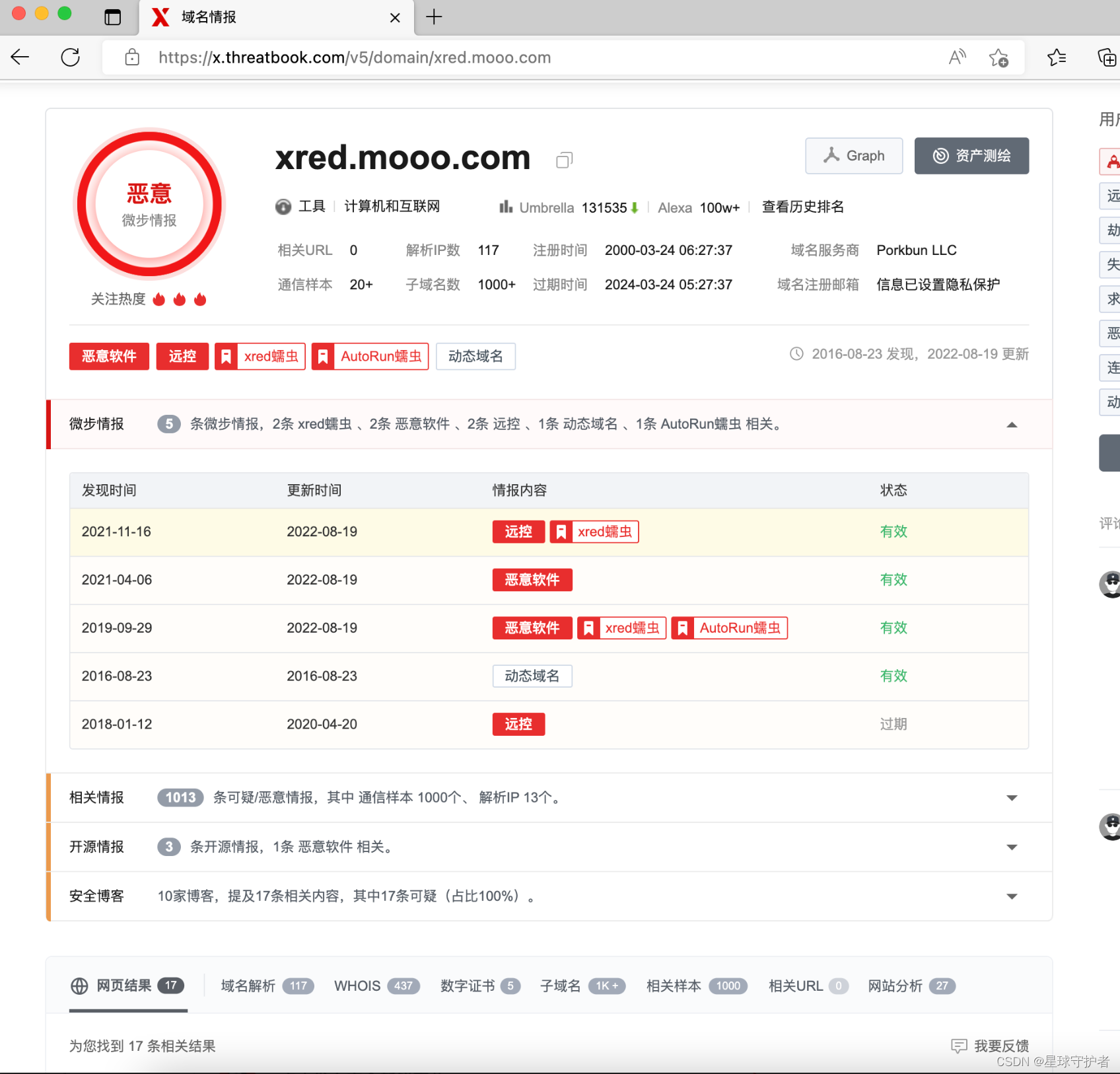Click the 资产测绘 button
The height and width of the screenshot is (1074, 1120).
(971, 156)
